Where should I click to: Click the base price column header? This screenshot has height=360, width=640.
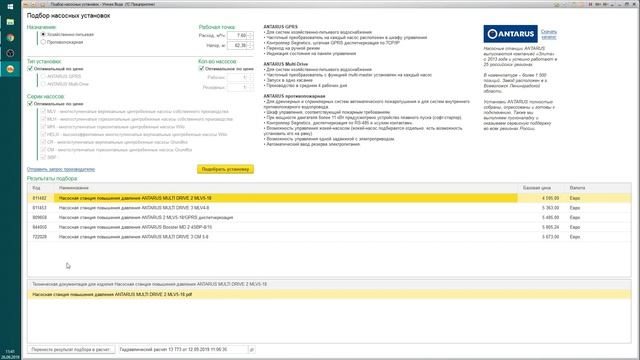tap(541, 188)
